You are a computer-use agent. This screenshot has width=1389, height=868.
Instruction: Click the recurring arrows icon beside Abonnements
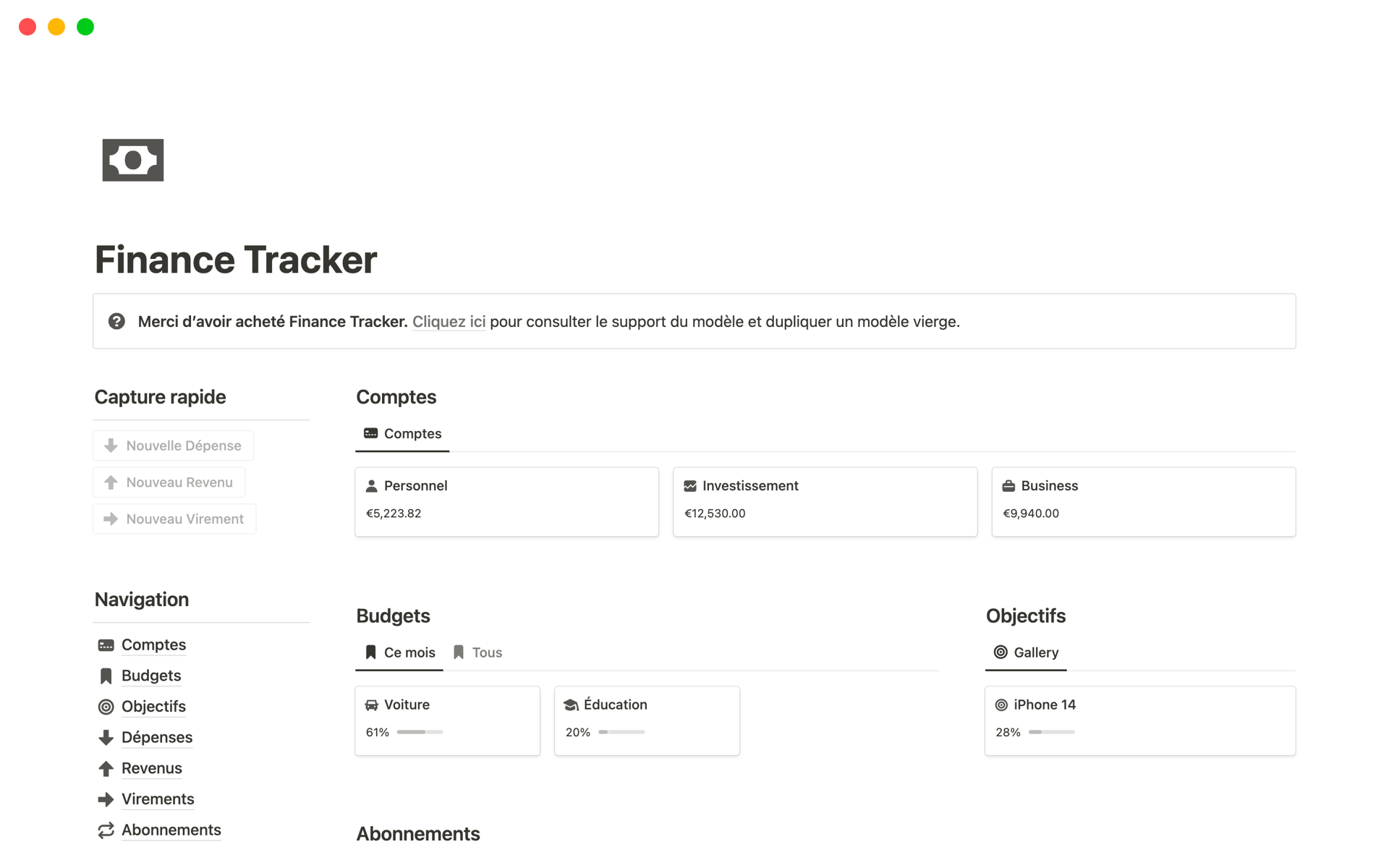tap(106, 830)
